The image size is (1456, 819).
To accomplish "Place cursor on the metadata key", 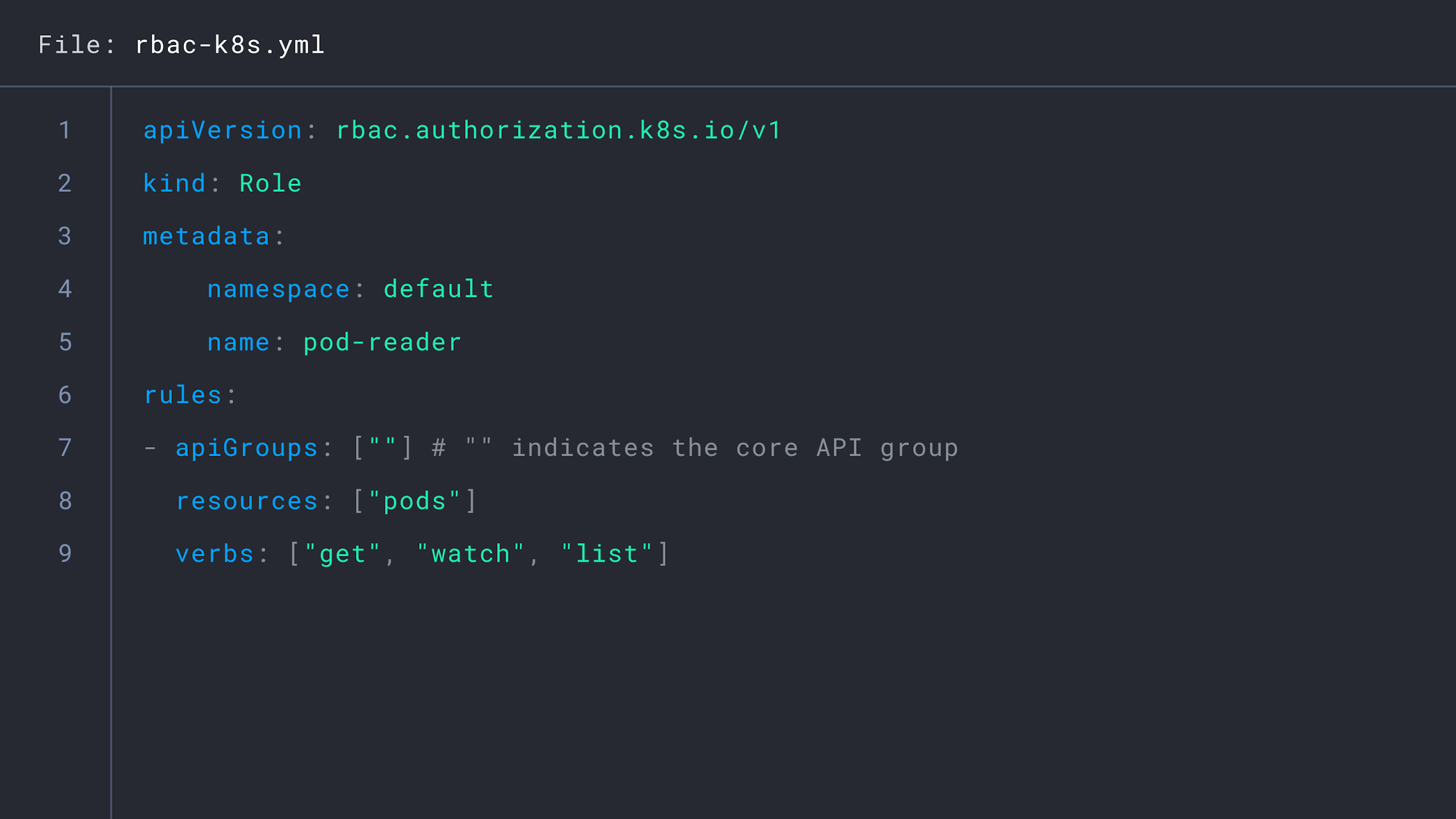I will [x=206, y=236].
